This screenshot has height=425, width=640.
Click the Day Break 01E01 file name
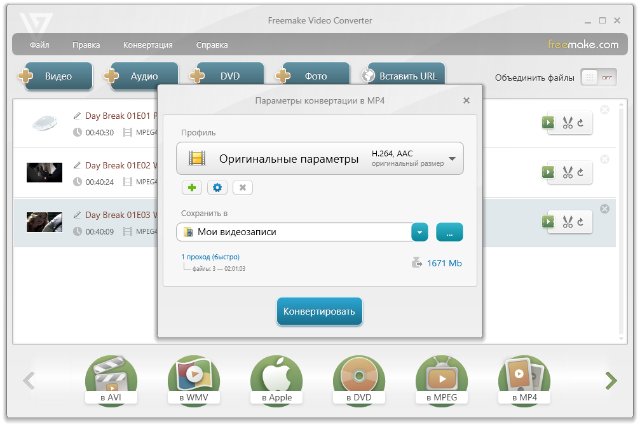click(x=121, y=116)
